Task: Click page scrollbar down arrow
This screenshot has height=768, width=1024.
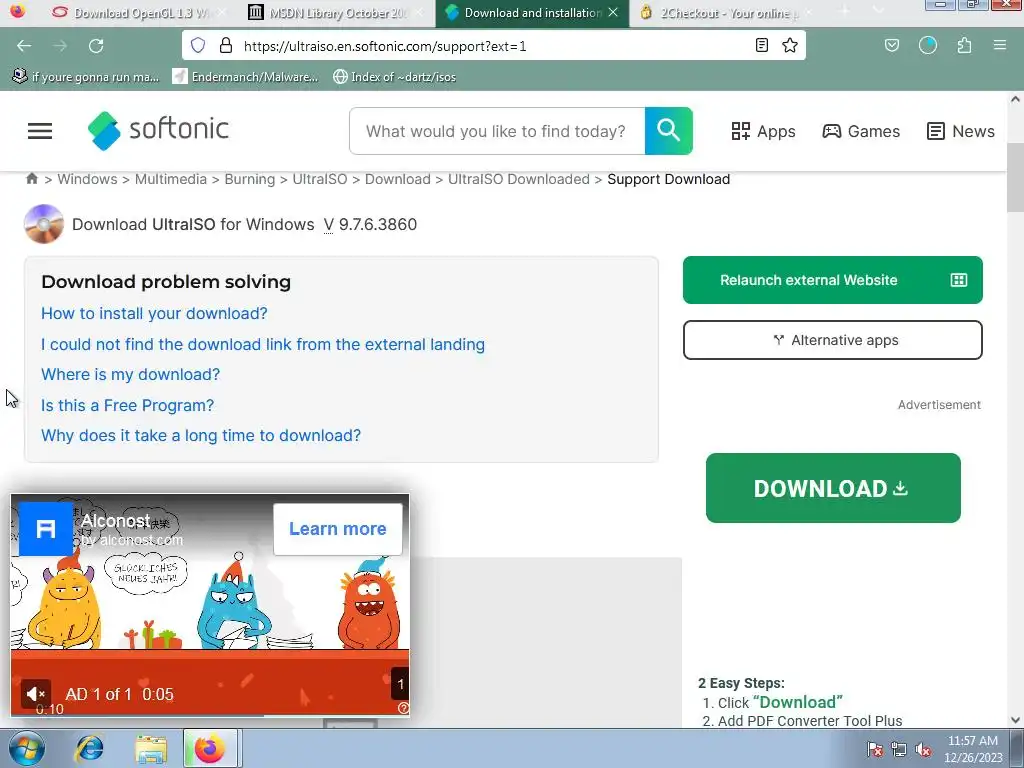Action: (1015, 720)
